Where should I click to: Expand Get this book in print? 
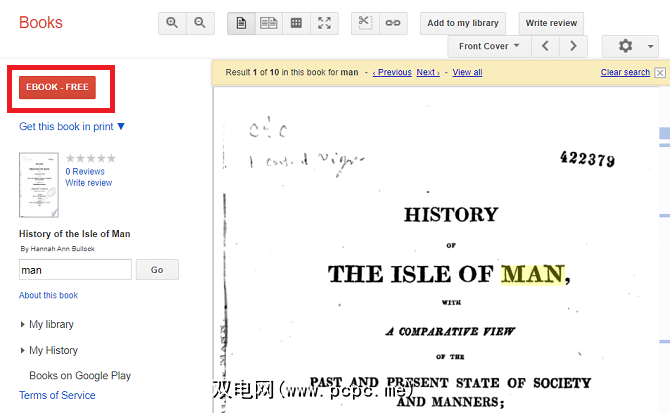pyautogui.click(x=72, y=126)
